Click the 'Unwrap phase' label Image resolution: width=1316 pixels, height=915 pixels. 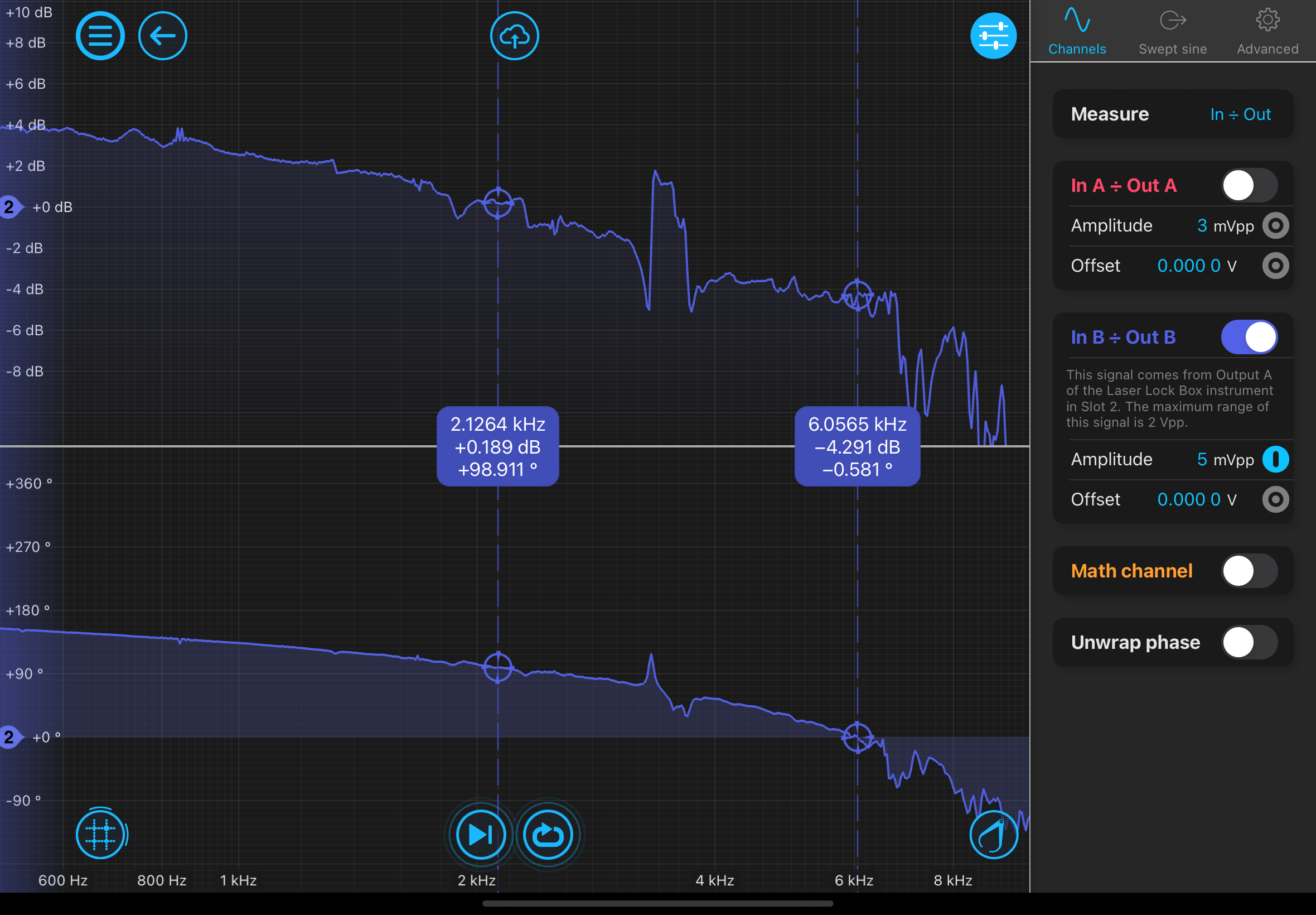pyautogui.click(x=1135, y=642)
